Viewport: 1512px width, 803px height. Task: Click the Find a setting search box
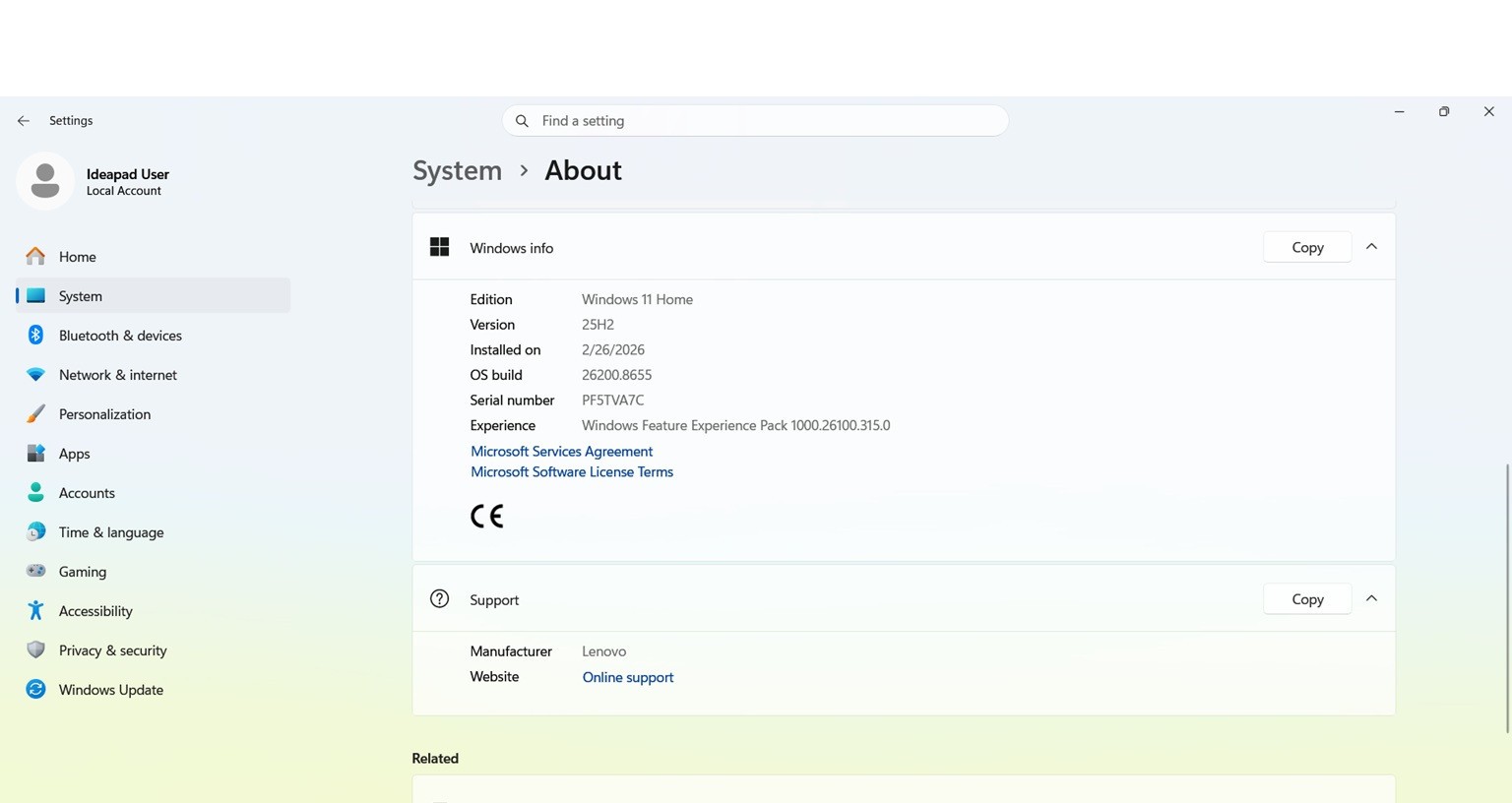[755, 120]
